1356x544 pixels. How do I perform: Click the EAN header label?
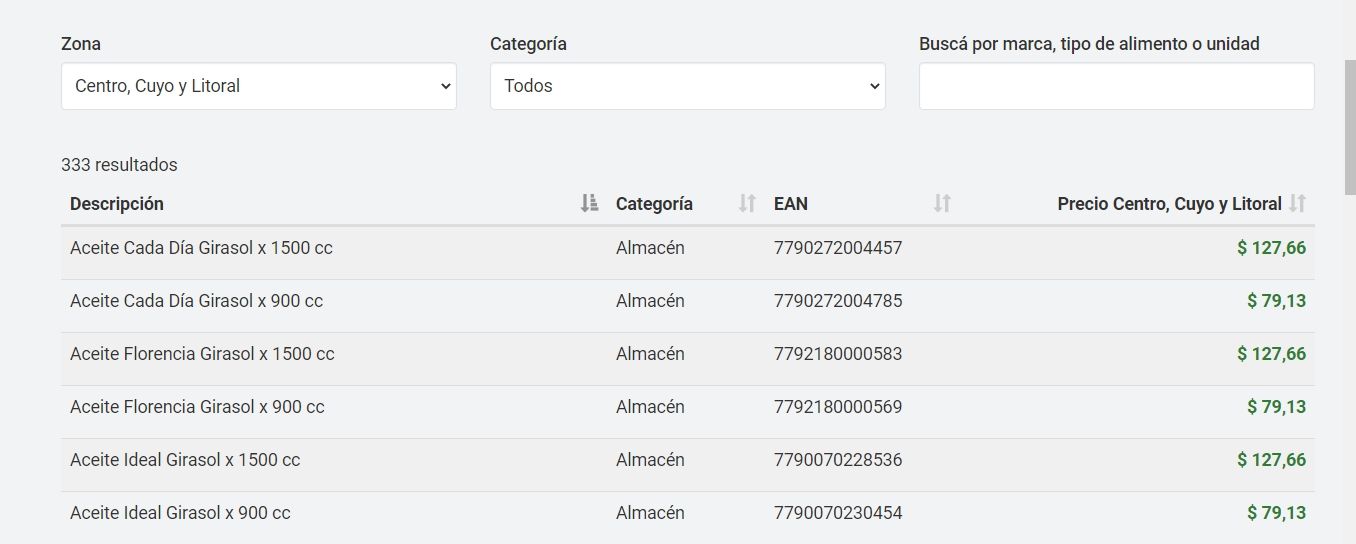pos(790,204)
